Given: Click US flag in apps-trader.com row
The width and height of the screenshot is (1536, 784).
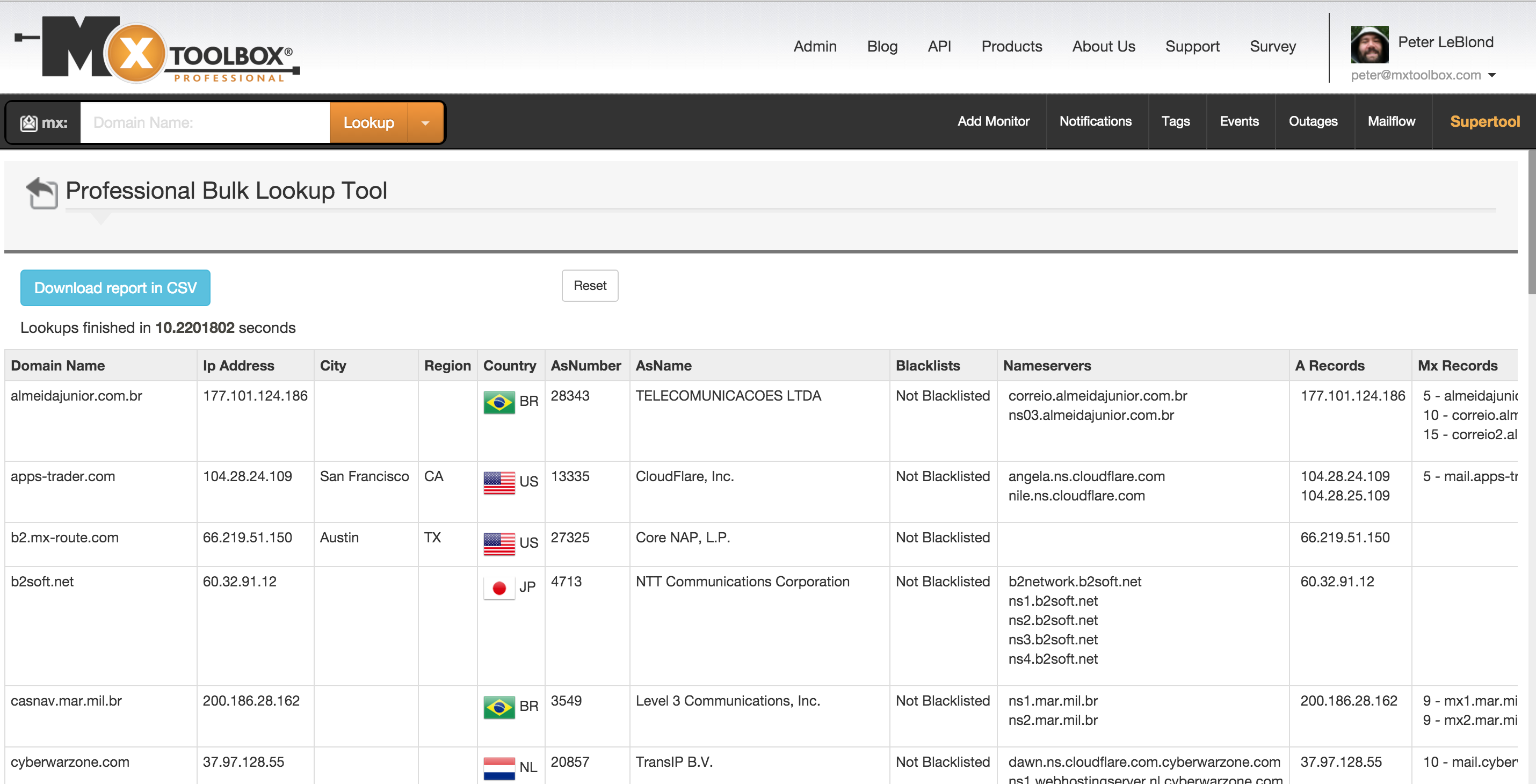Looking at the screenshot, I should click(499, 483).
